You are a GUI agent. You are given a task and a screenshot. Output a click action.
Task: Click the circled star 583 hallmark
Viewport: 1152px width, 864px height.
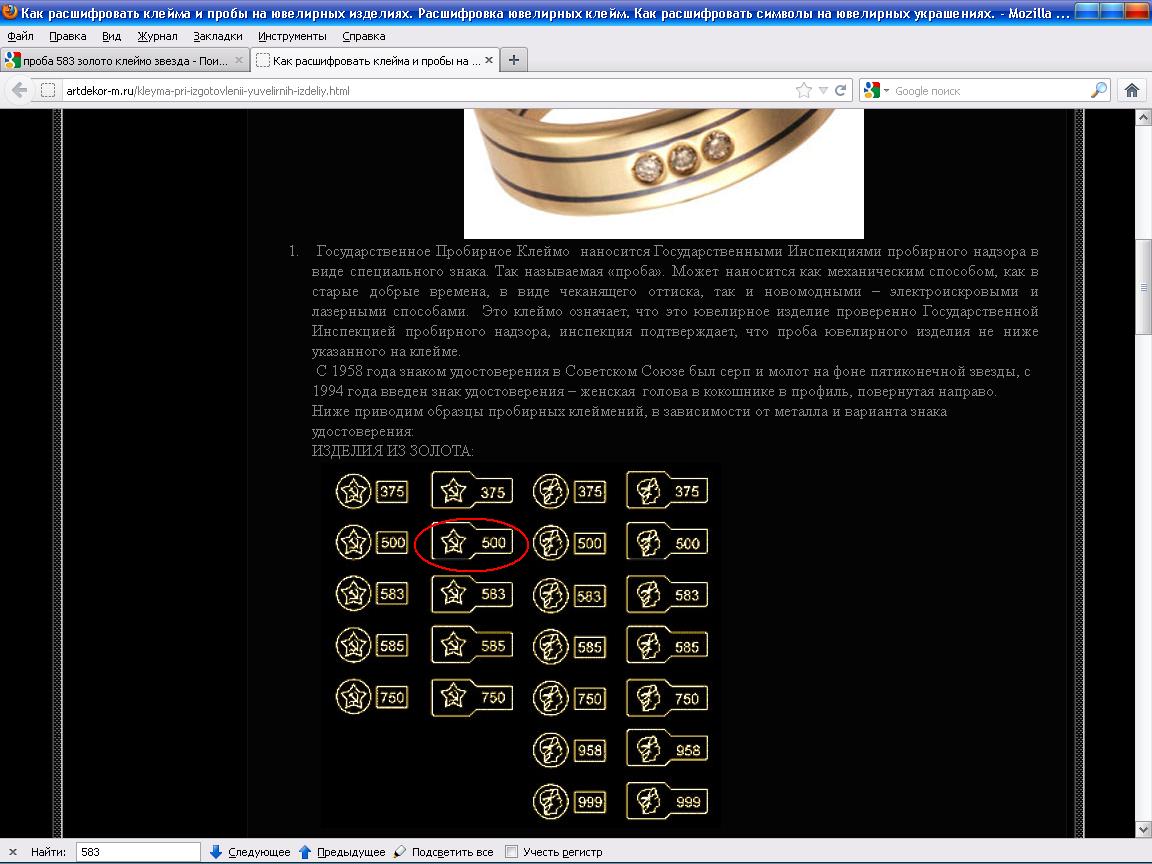372,594
